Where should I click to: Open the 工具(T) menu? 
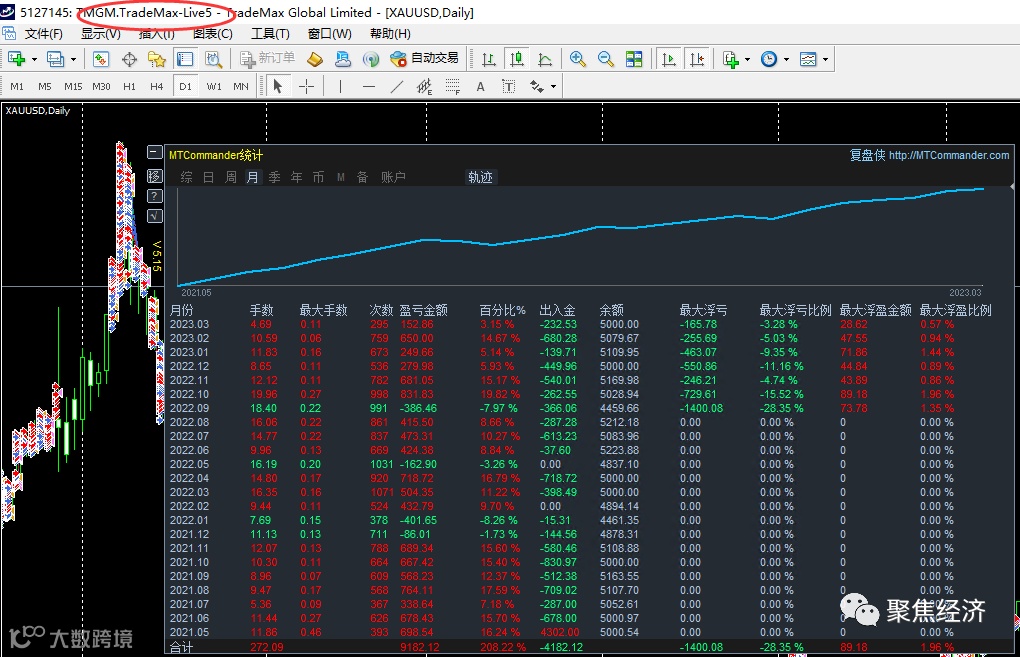point(271,34)
